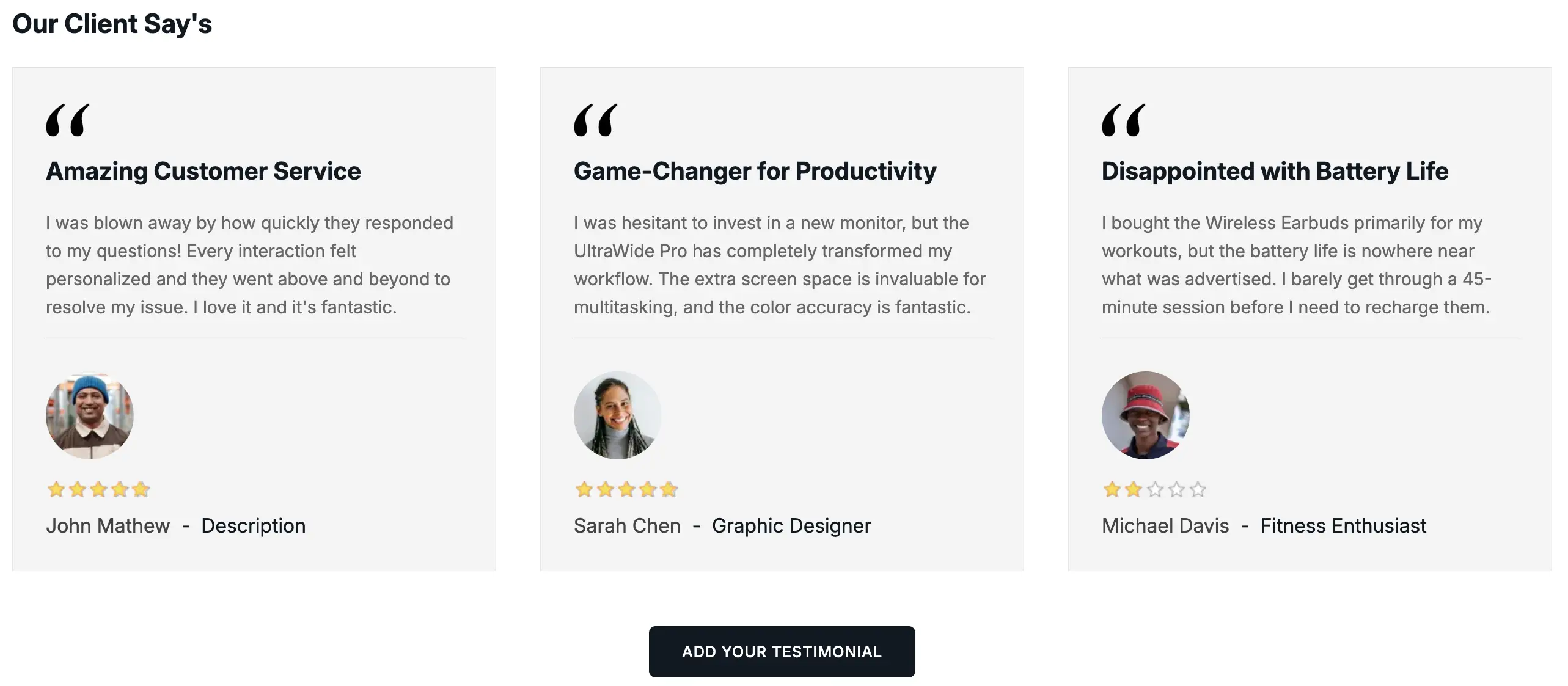Viewport: 1568px width, 686px height.
Task: Click the name John Mathew
Action: point(108,525)
